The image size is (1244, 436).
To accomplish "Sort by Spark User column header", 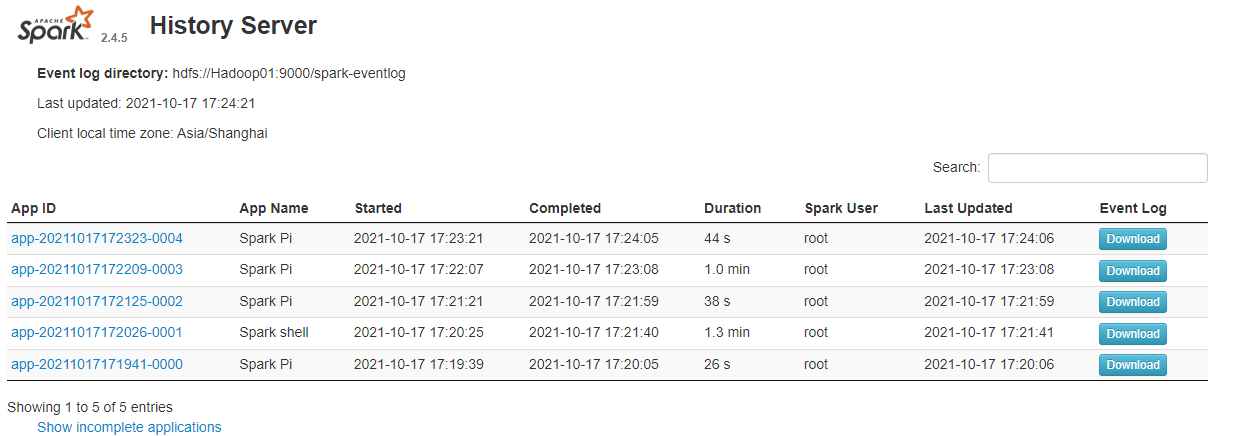I will (x=841, y=208).
